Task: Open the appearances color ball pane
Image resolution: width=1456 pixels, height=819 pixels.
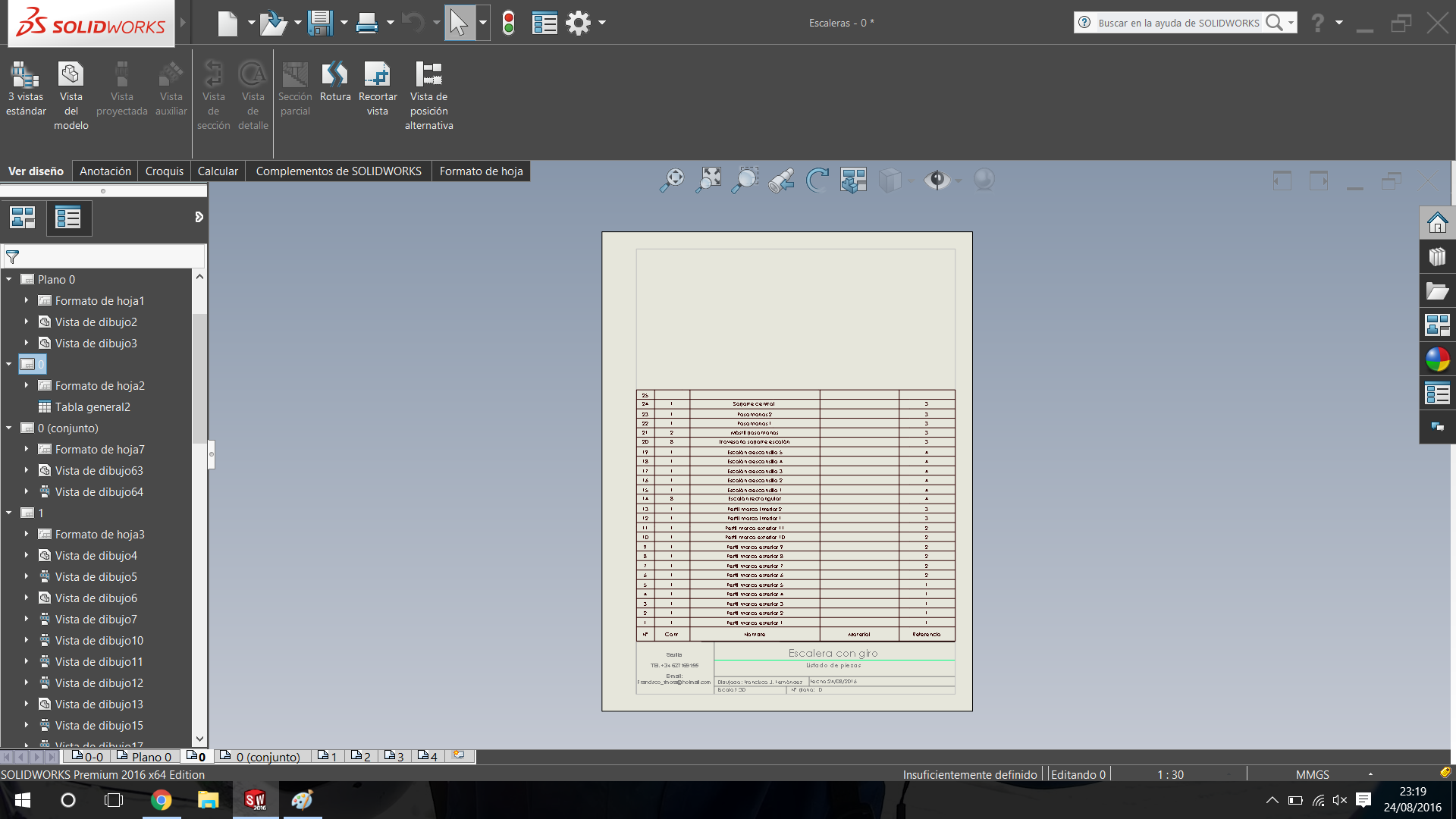Action: (x=1437, y=359)
